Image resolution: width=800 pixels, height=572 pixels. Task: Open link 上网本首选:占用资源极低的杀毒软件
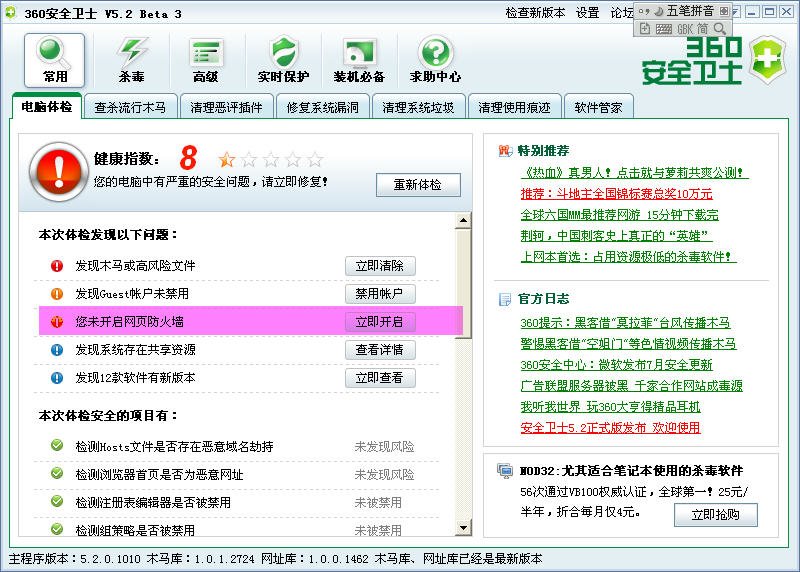(x=629, y=257)
